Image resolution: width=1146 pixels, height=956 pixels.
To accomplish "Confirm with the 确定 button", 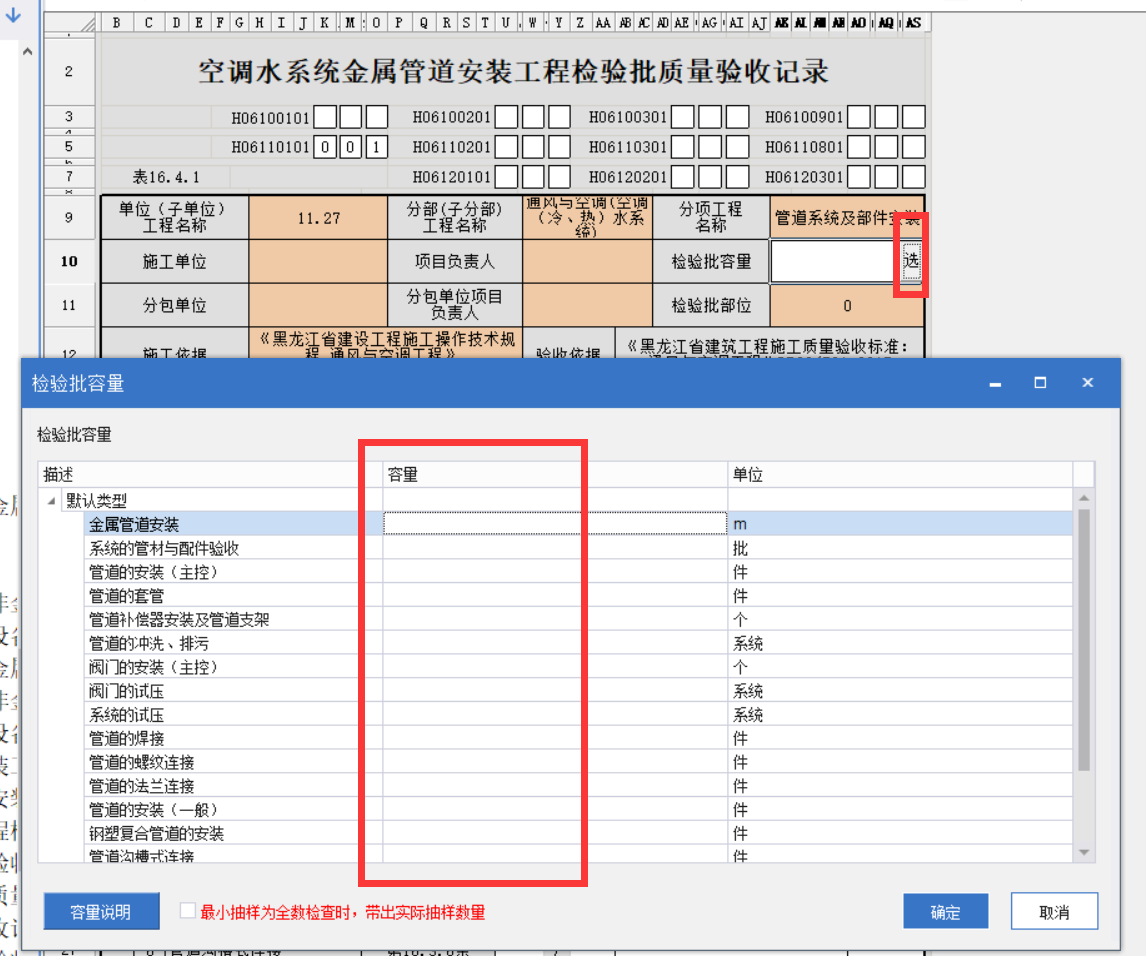I will coord(945,912).
